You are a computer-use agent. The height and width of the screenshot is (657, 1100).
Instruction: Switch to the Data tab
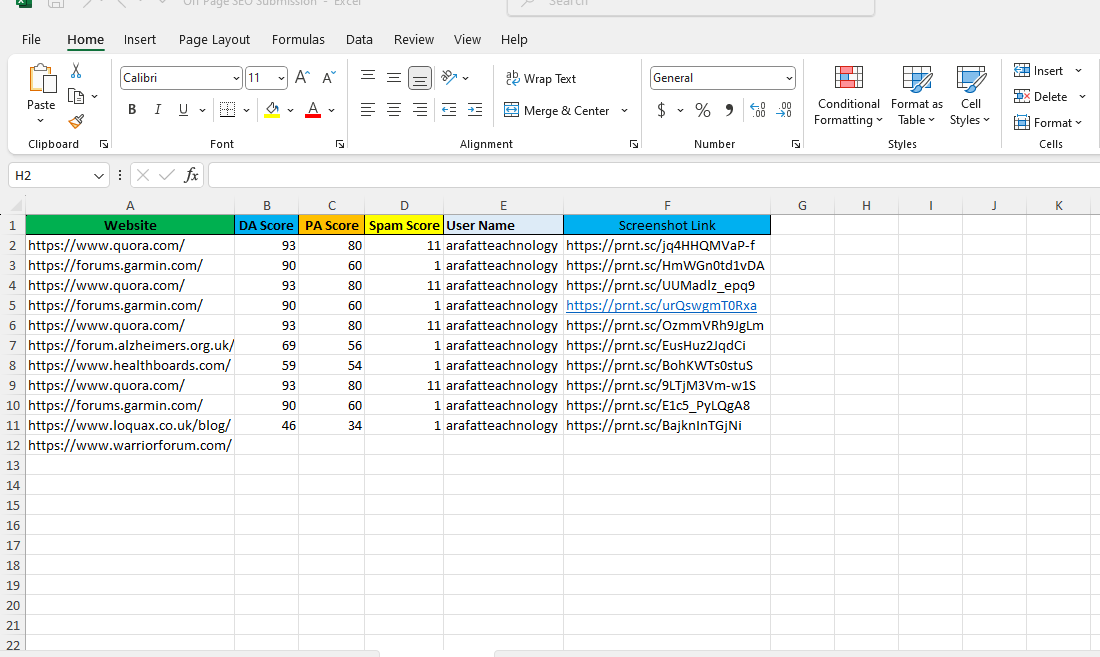click(359, 39)
